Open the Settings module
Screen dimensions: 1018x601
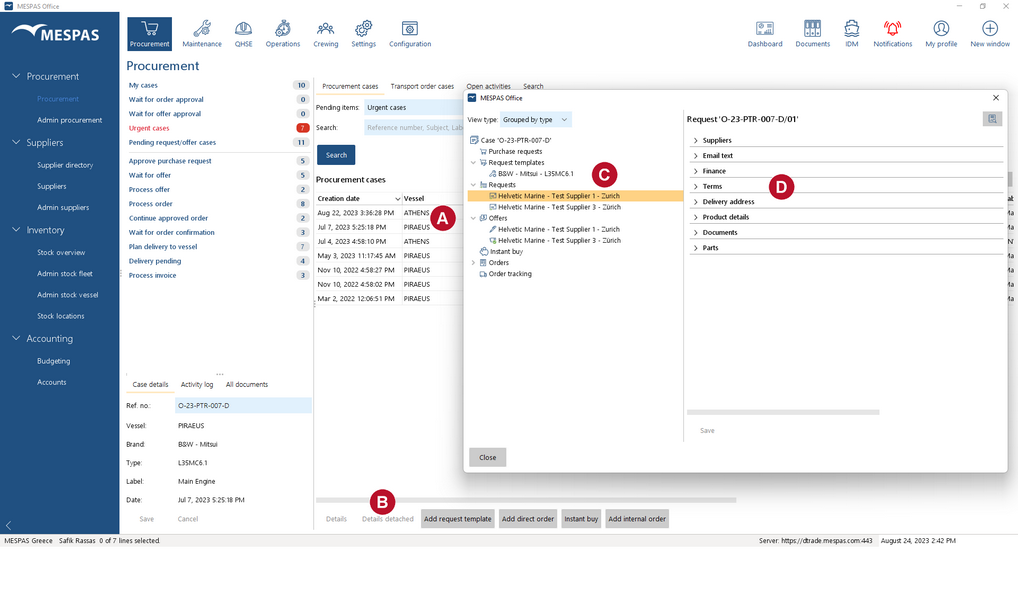[364, 34]
